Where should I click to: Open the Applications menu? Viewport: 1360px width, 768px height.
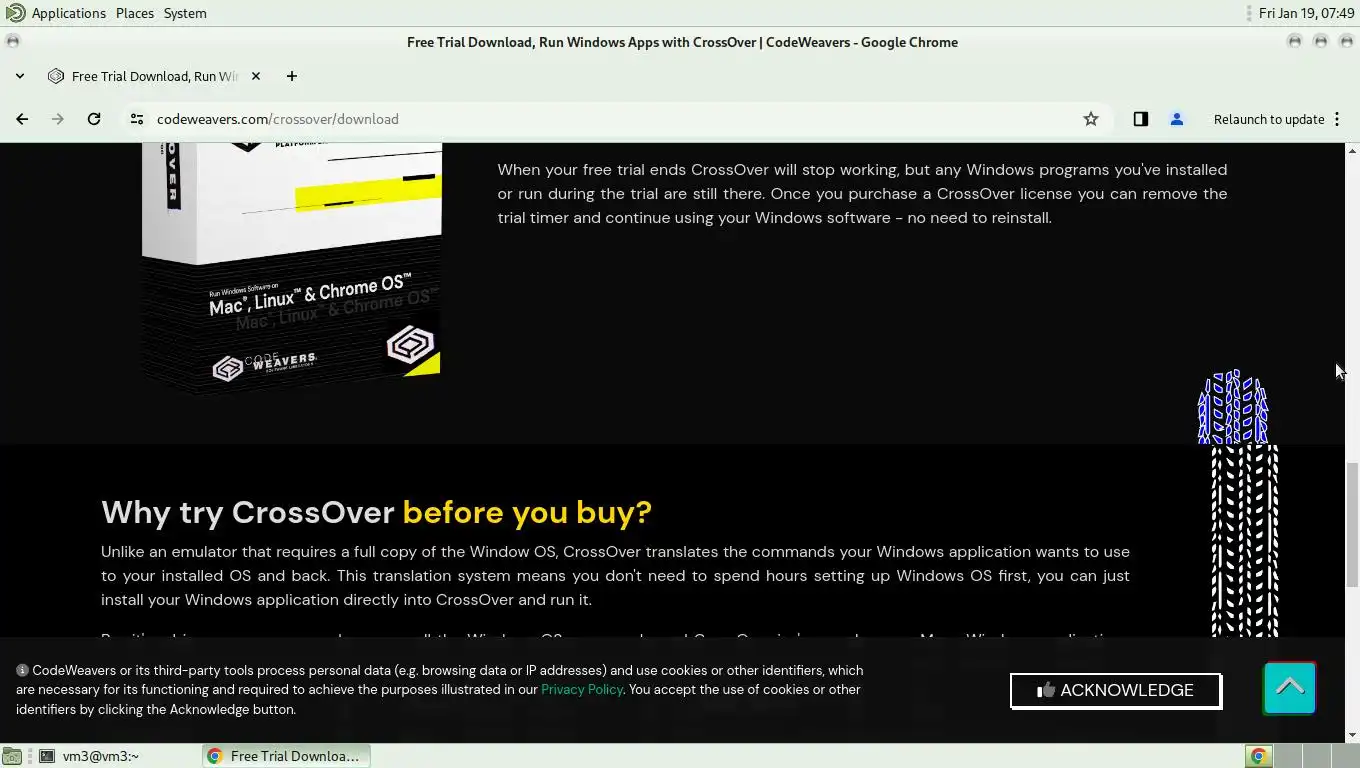coord(68,13)
